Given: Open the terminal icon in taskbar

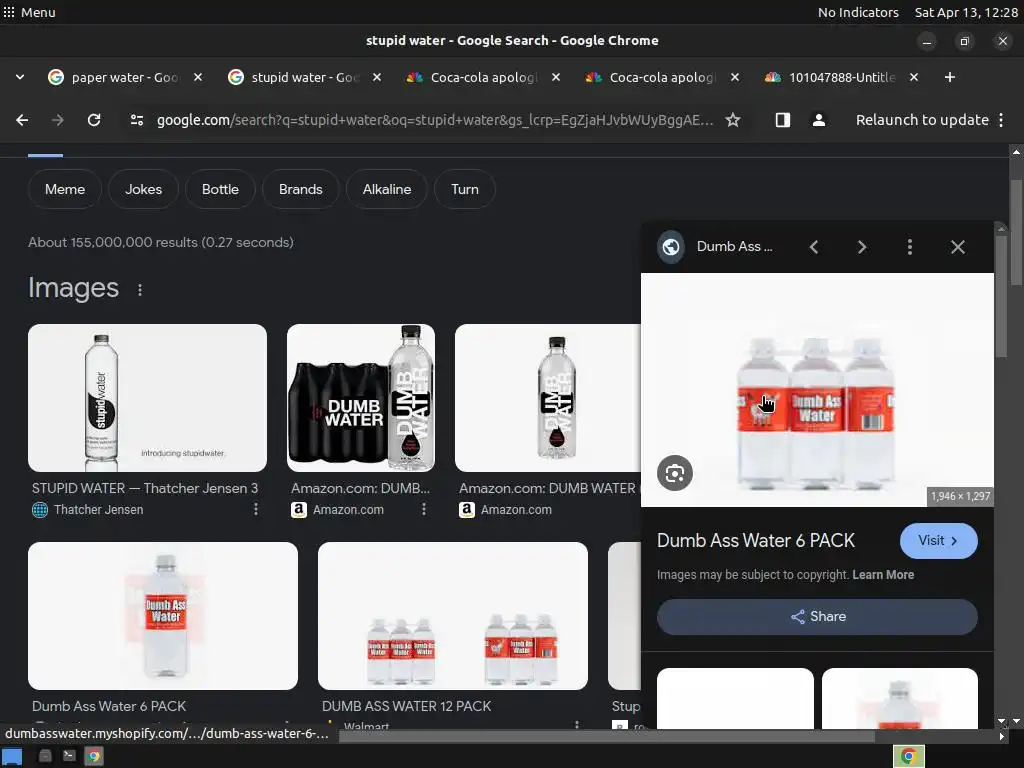Looking at the screenshot, I should [69, 756].
